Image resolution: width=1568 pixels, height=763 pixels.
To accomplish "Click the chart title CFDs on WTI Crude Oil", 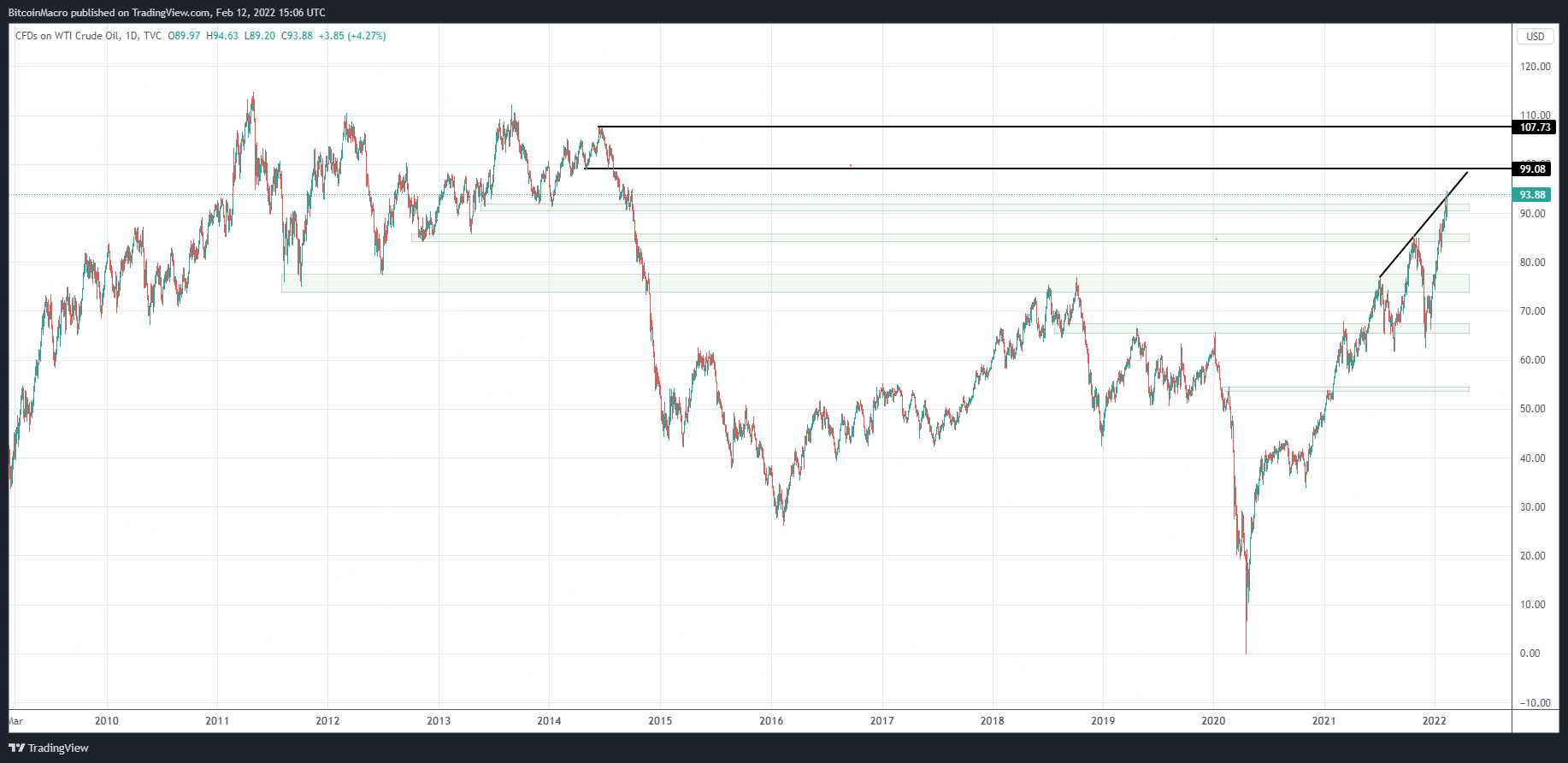I will pos(68,36).
